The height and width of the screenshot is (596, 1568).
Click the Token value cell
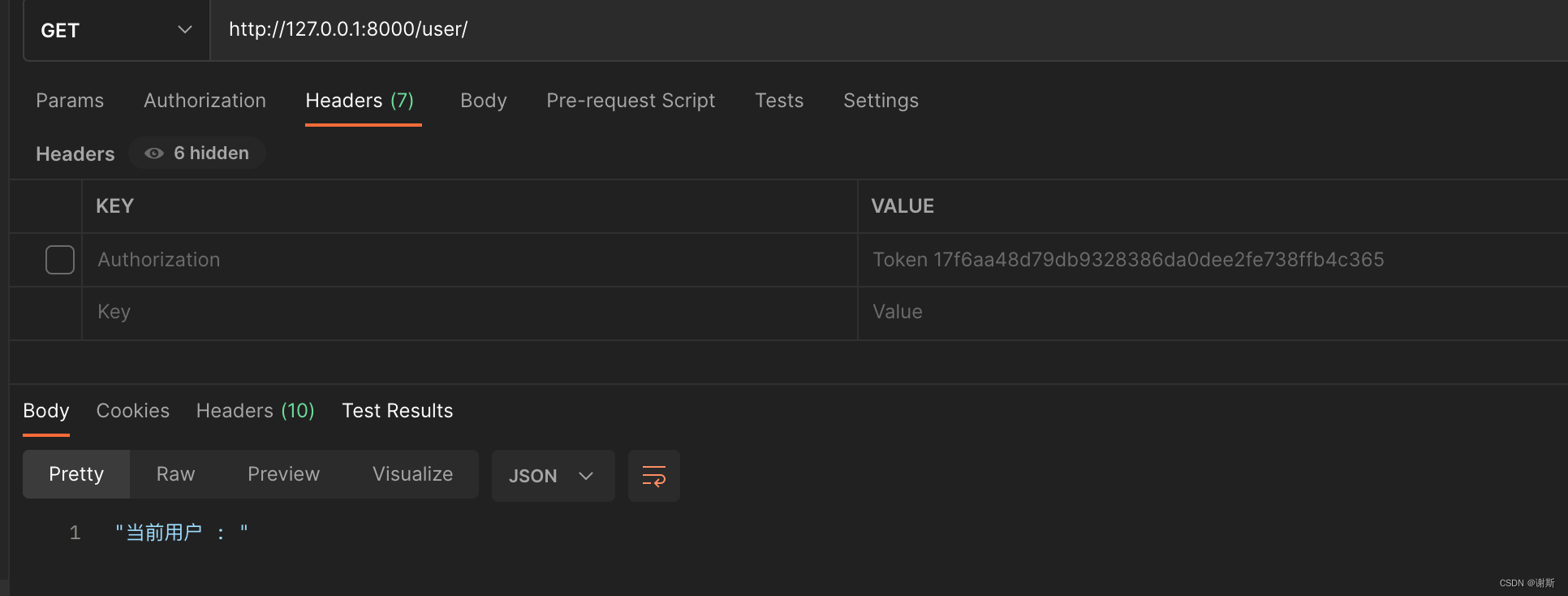pyautogui.click(x=1128, y=260)
